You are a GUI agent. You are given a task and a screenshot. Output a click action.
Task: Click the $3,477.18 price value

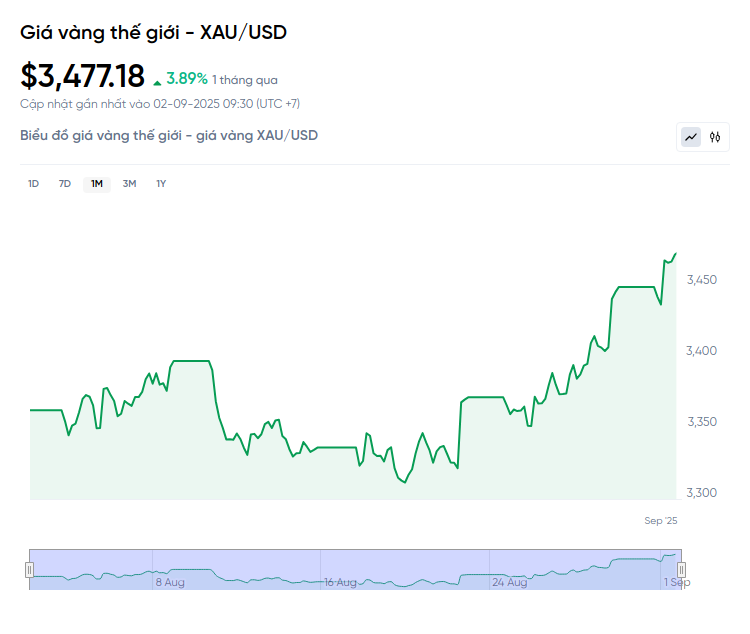[x=82, y=75]
